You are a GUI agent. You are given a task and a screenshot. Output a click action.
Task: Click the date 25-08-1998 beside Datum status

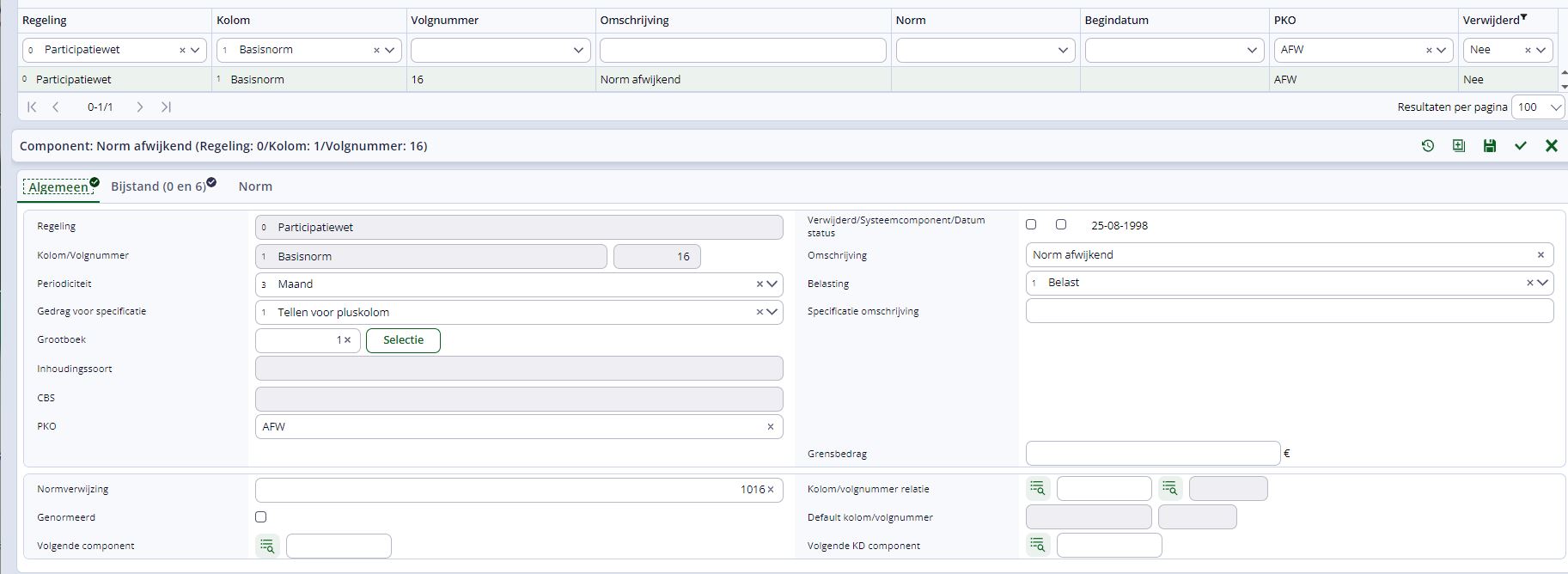tap(1120, 226)
